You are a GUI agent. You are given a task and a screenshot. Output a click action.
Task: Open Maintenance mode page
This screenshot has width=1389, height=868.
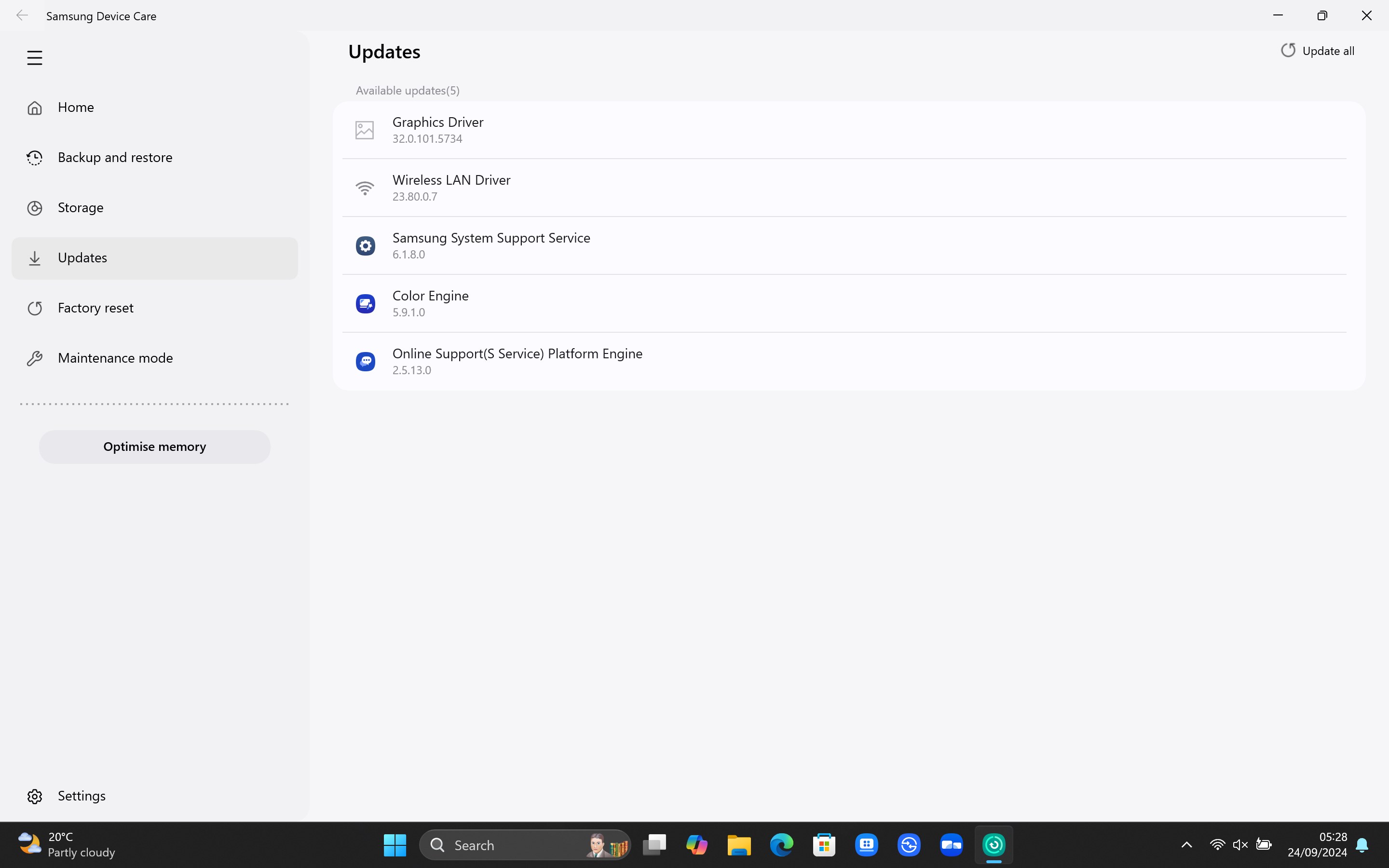pyautogui.click(x=115, y=358)
